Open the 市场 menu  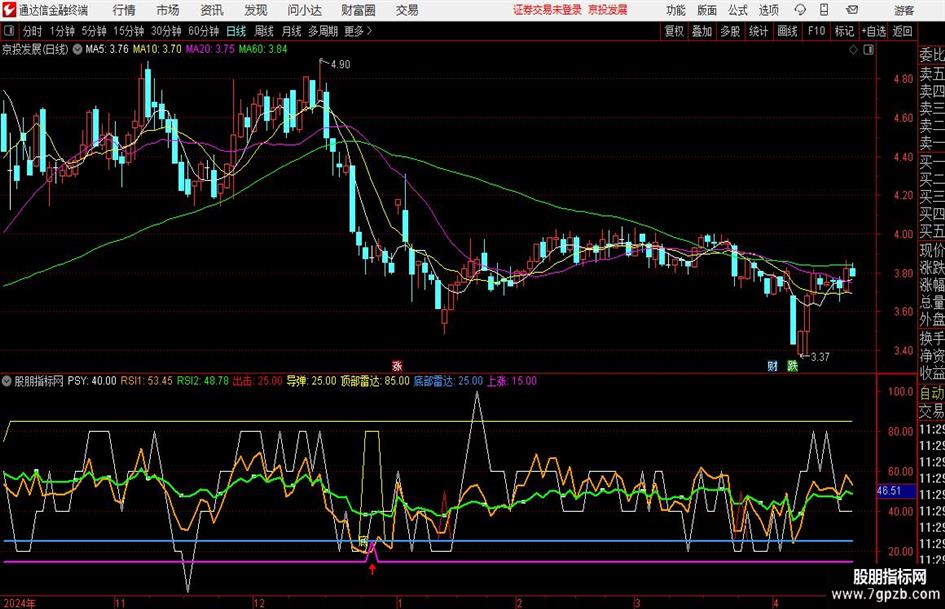168,10
